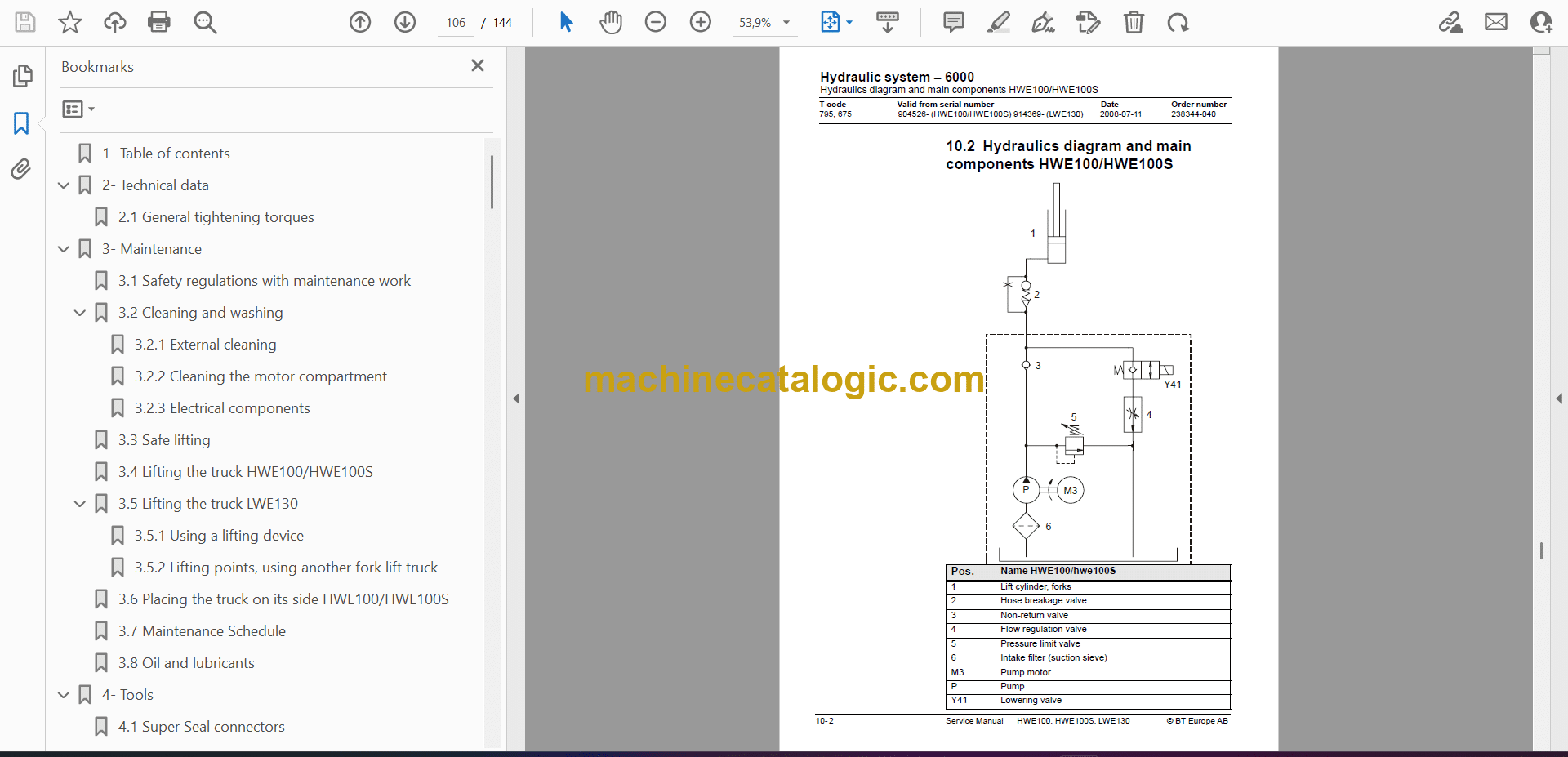Click the document vertical scrollbar thumb

point(1541,551)
